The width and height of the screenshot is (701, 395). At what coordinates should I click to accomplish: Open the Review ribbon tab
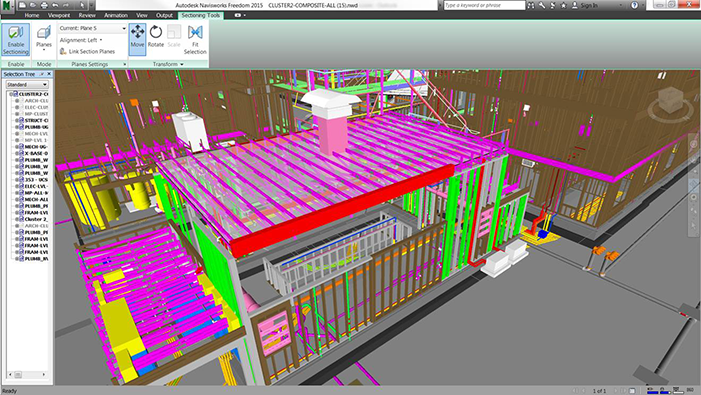tap(87, 15)
